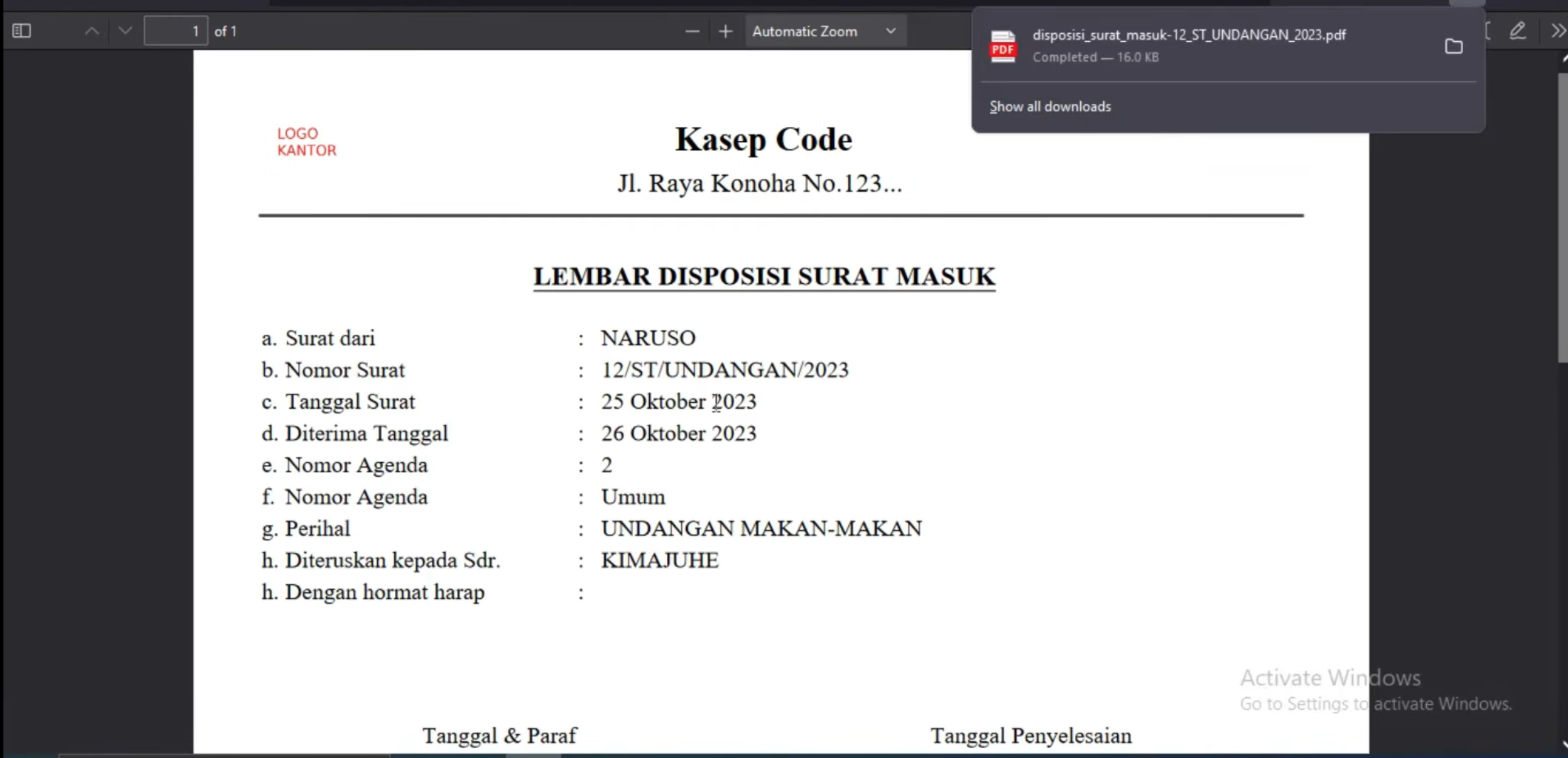Click the date 25 Oktober 2023
This screenshot has height=758, width=1568.
[679, 402]
